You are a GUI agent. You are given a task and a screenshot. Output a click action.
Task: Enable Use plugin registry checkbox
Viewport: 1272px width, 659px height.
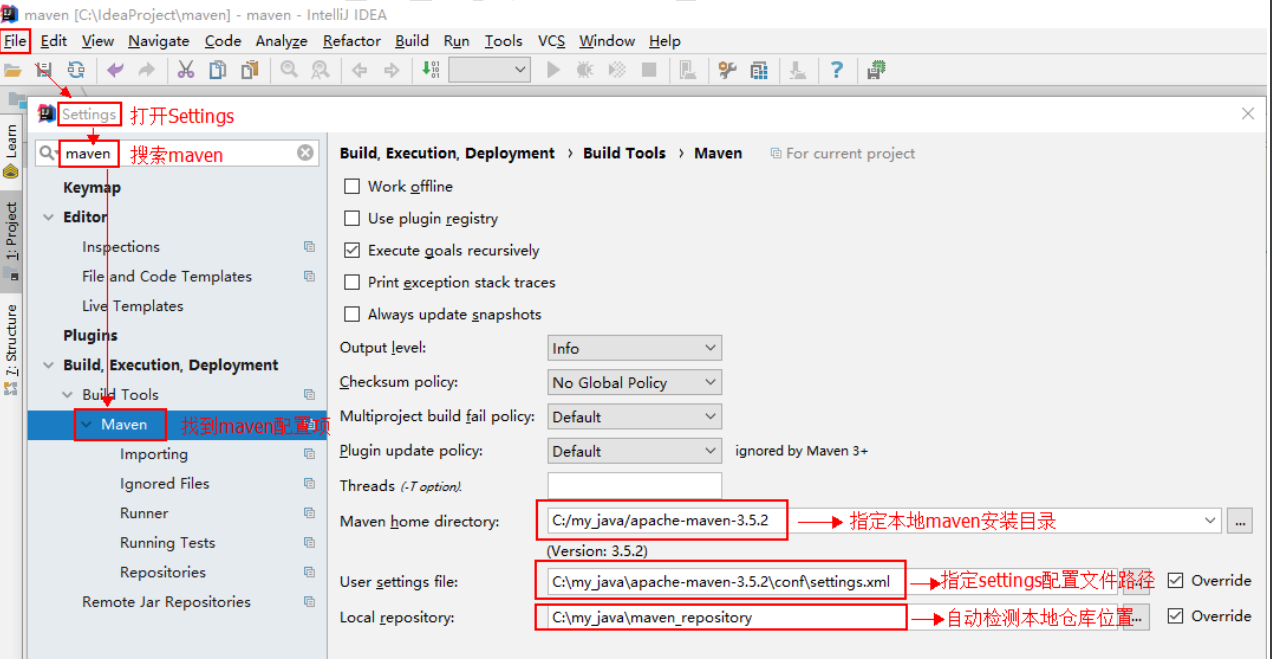[352, 219]
